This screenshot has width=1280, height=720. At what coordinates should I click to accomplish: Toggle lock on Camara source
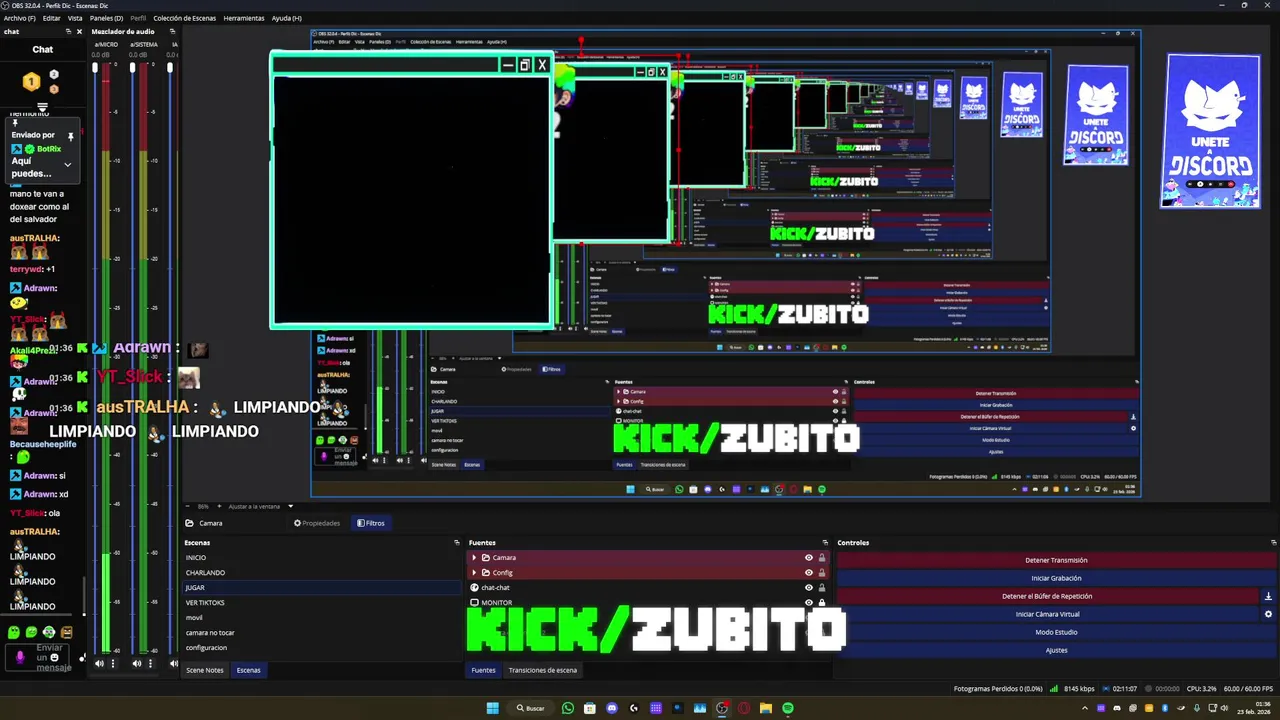(822, 558)
